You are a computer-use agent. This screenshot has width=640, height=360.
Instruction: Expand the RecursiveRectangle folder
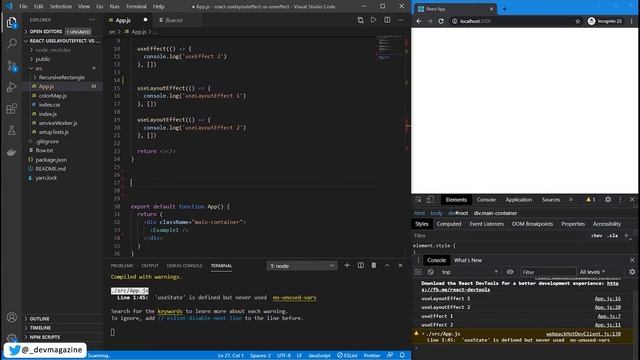pos(62,77)
